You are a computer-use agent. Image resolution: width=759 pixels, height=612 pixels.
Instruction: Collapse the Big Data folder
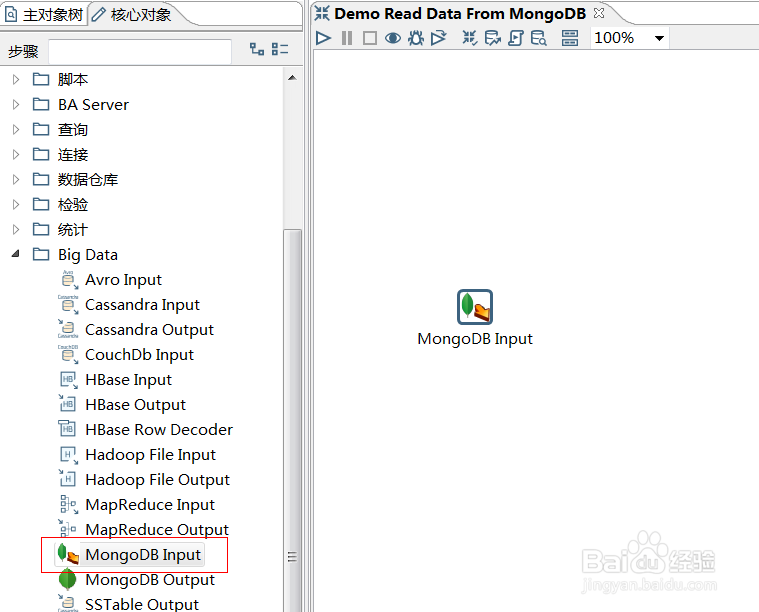tap(16, 254)
